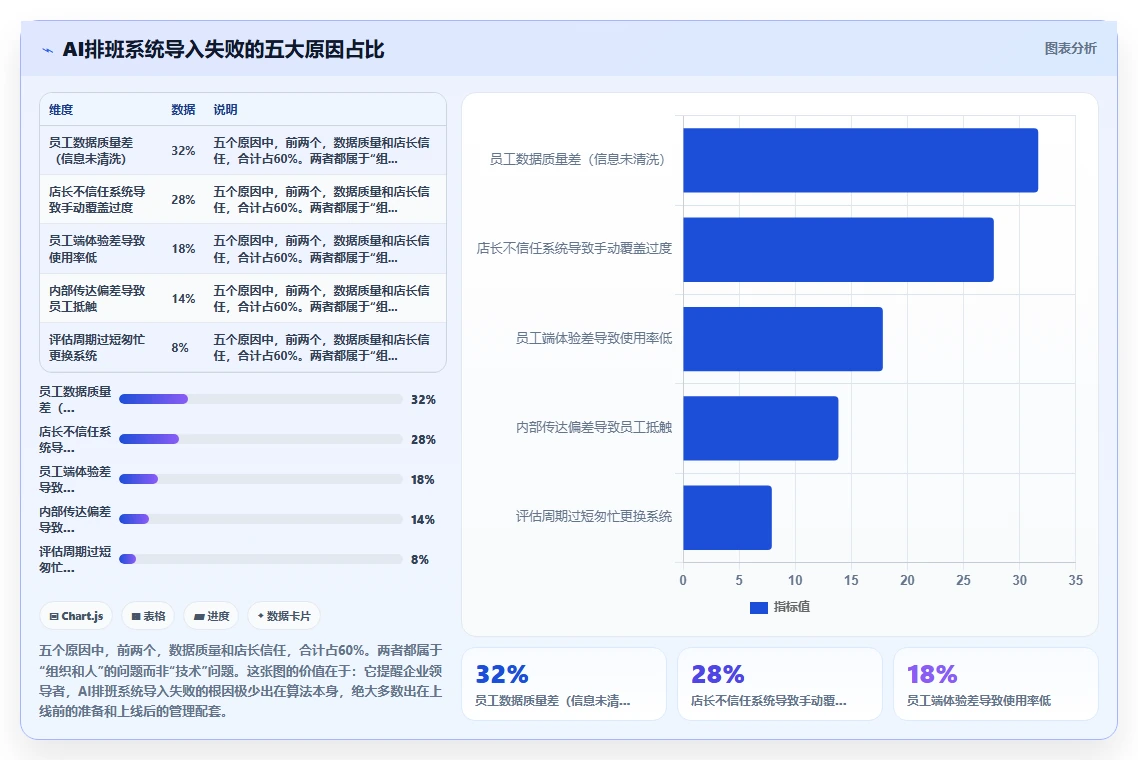The height and width of the screenshot is (760, 1138).
Task: Select the 数据卡片 tag
Action: click(284, 616)
